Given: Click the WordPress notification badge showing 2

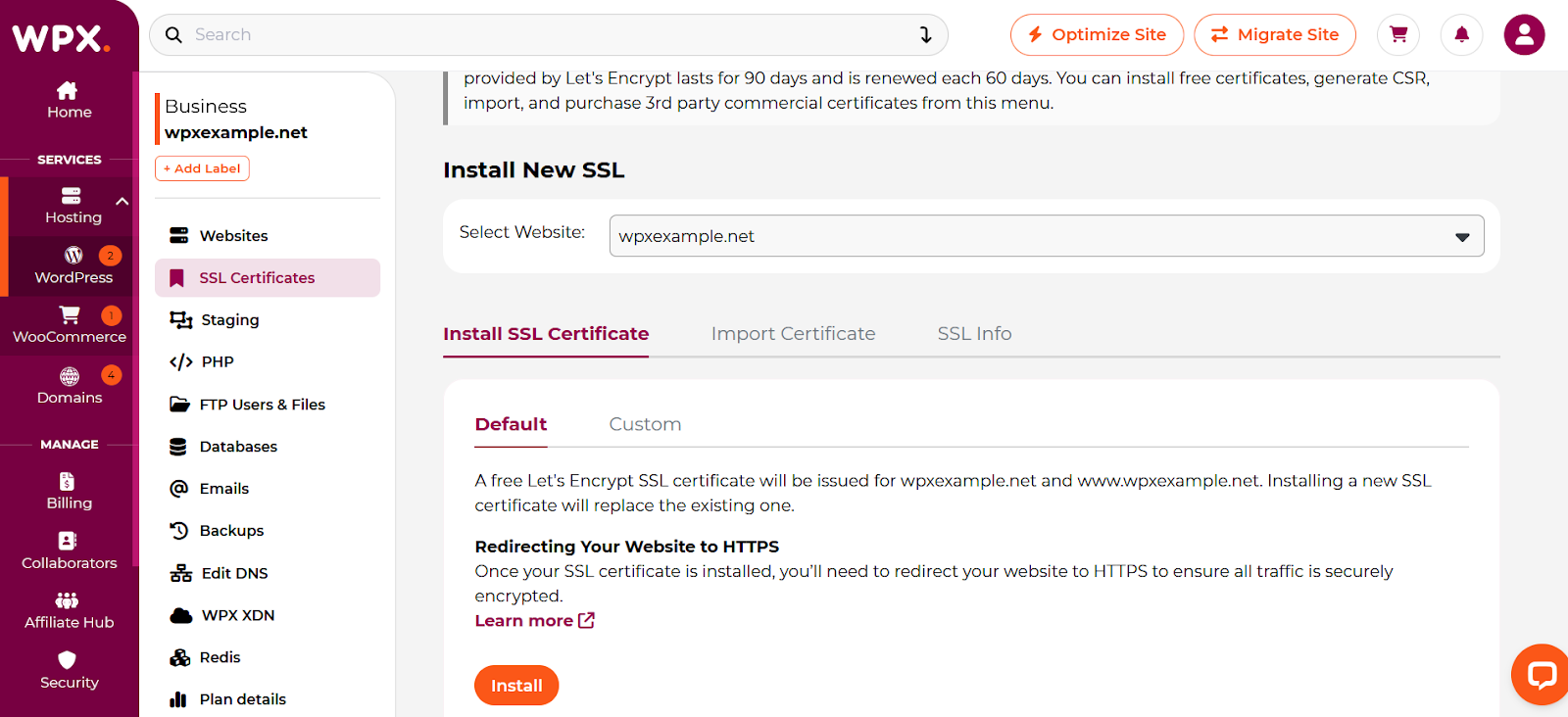Looking at the screenshot, I should tap(111, 256).
